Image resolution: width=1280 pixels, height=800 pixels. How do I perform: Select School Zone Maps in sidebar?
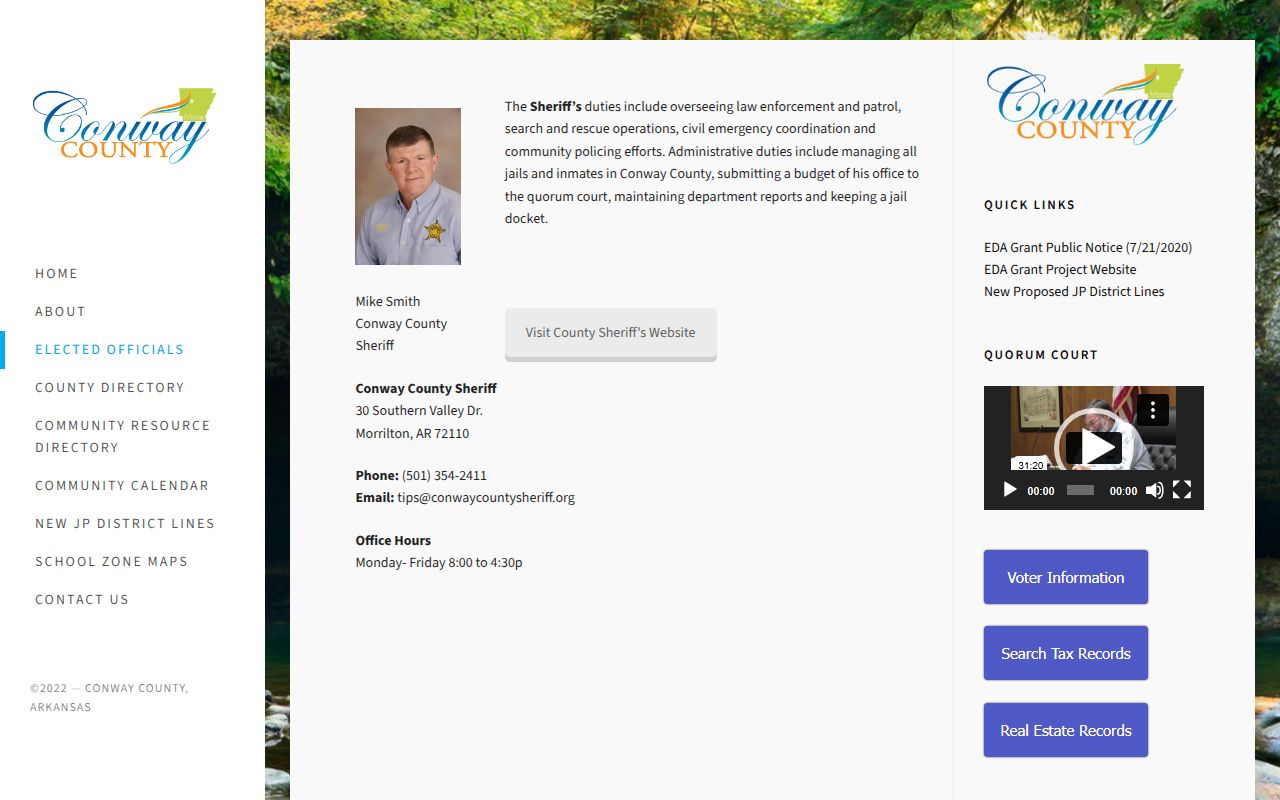[111, 561]
